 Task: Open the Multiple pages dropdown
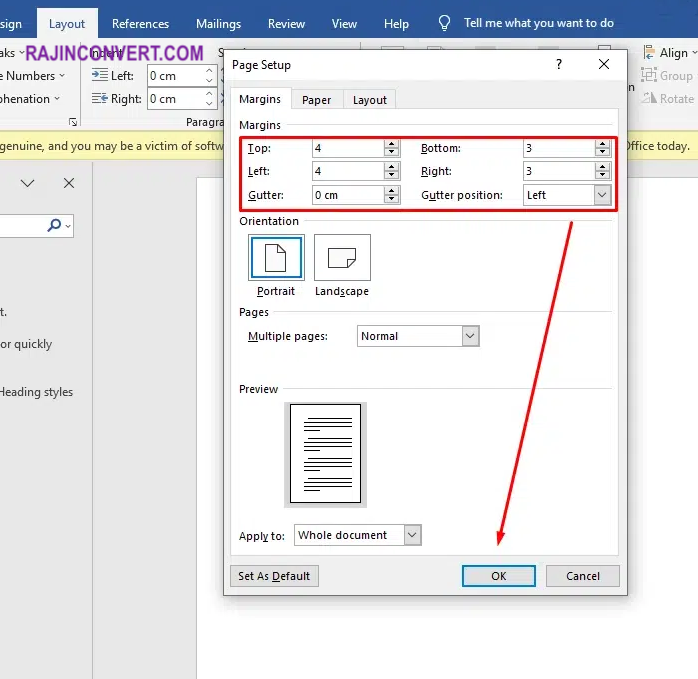(470, 336)
